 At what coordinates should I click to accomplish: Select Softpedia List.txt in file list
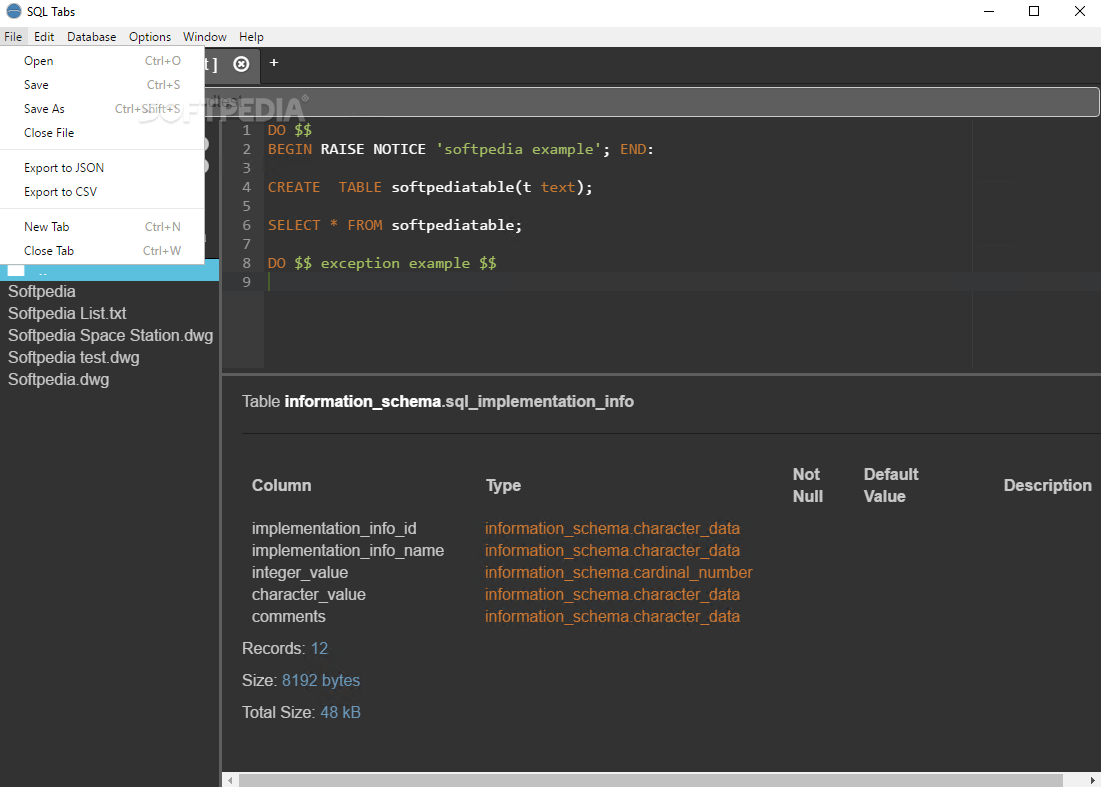(67, 313)
